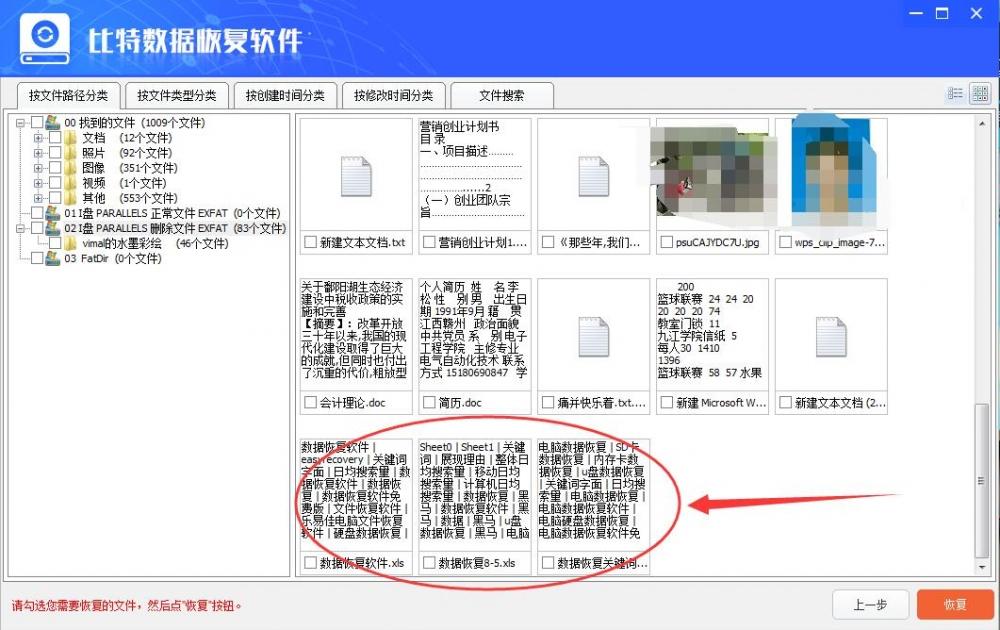This screenshot has width=1000, height=630.
Task: Check the 数据恢复软件.xls checkbox
Action: [x=310, y=563]
